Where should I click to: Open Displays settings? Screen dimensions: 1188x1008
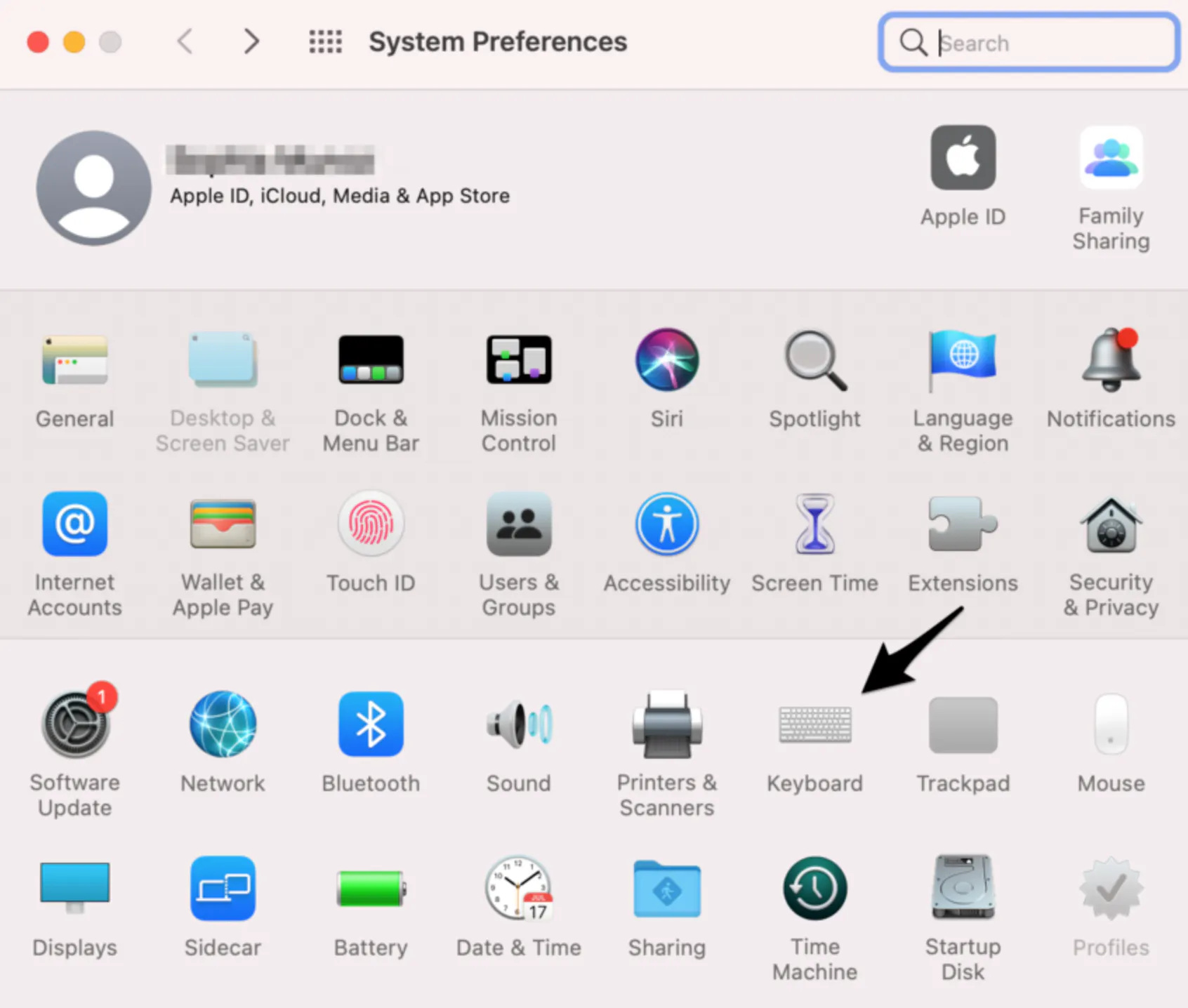[x=75, y=888]
